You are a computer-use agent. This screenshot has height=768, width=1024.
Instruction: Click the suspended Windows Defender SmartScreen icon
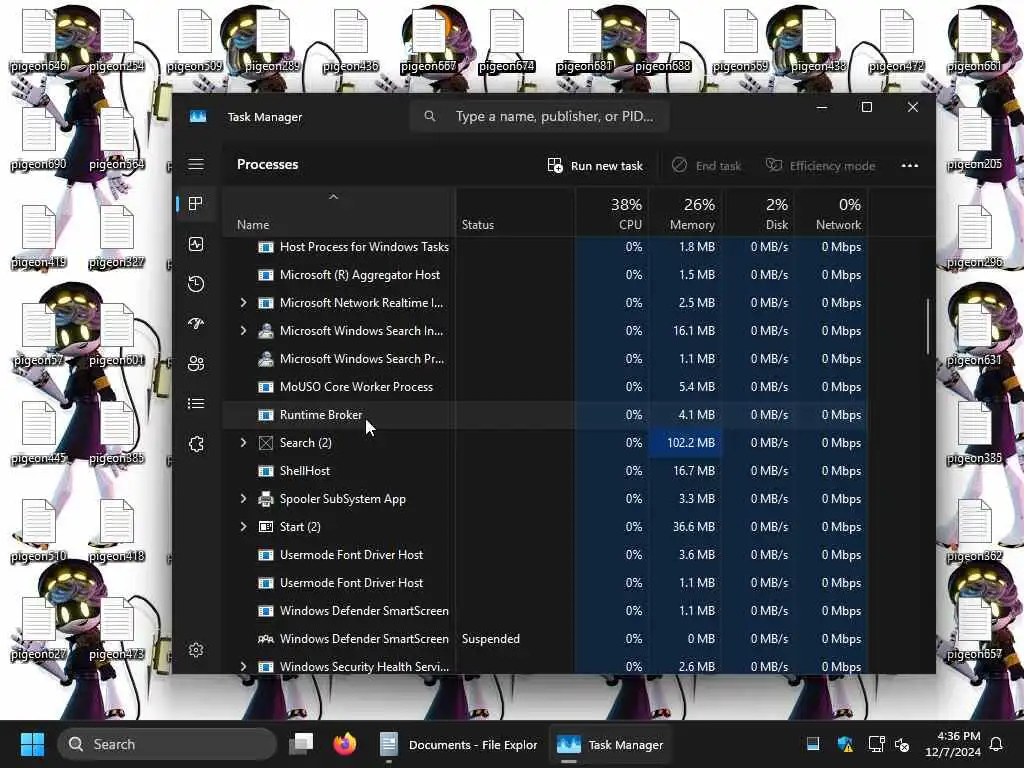265,639
